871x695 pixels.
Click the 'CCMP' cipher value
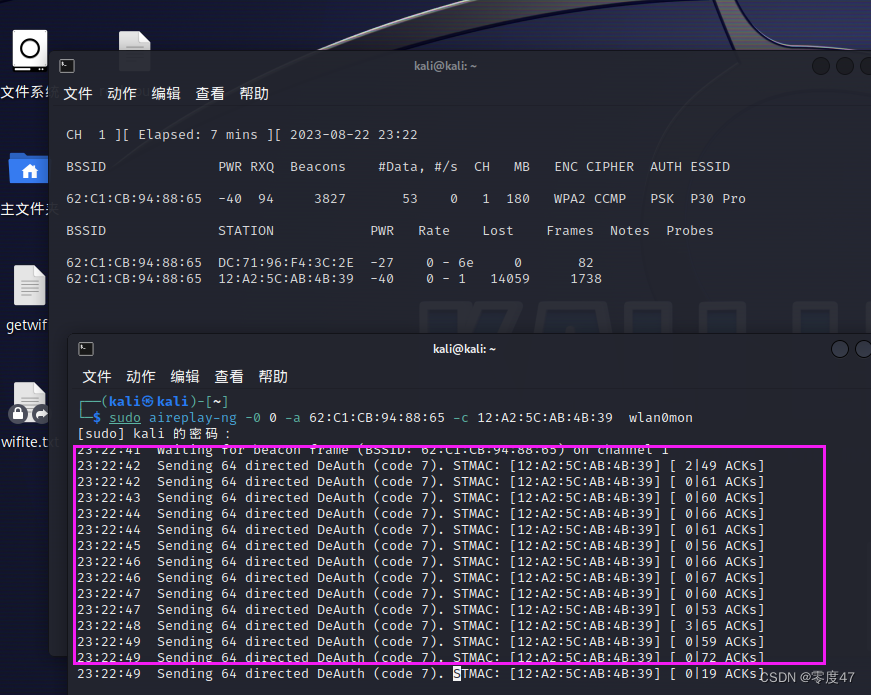click(610, 199)
